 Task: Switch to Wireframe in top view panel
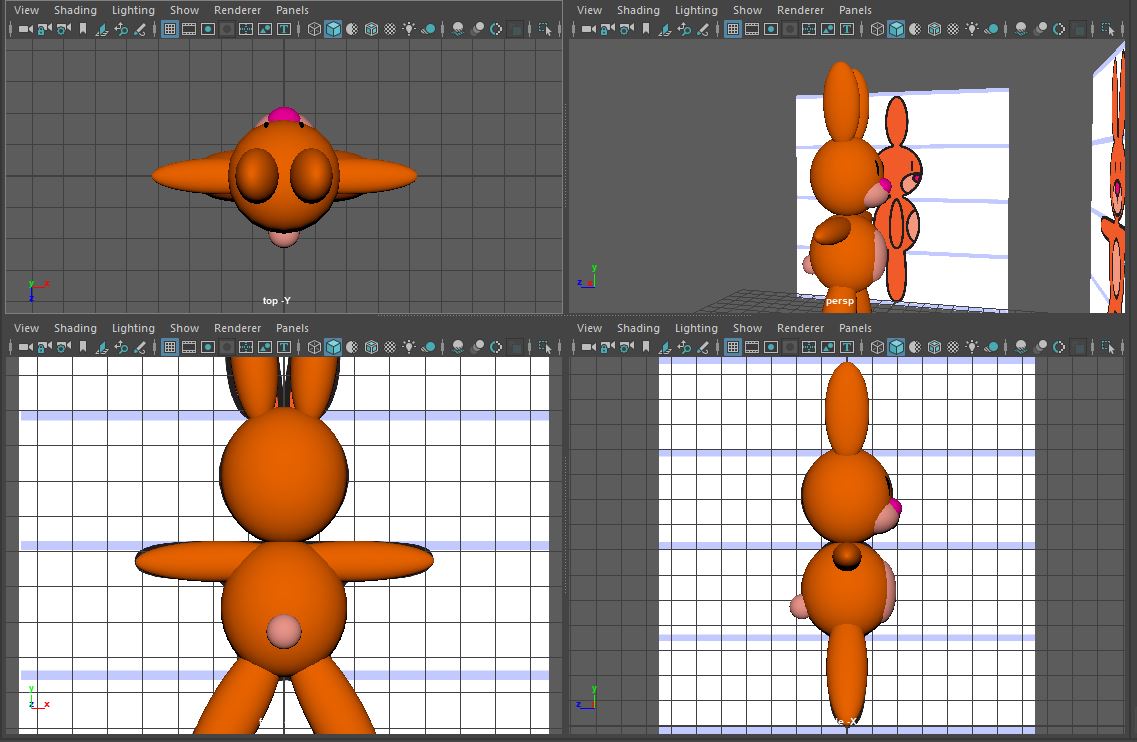tap(314, 29)
